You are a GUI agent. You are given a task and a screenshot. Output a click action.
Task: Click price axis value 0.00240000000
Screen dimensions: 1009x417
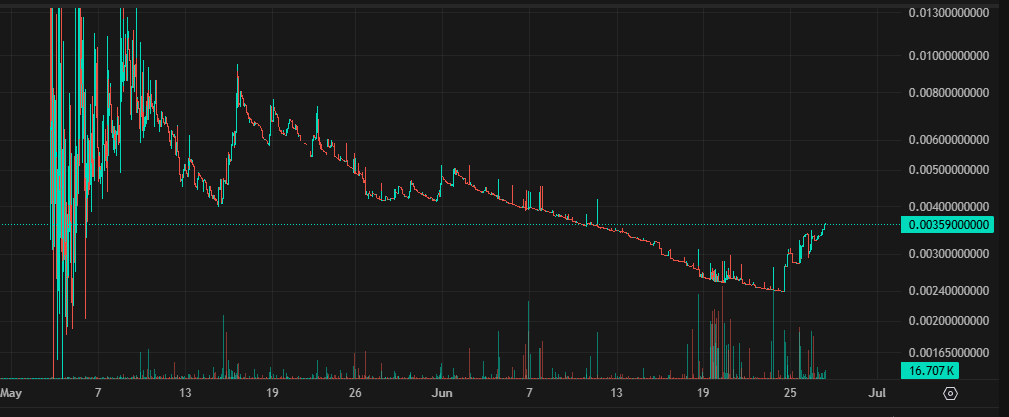click(948, 291)
